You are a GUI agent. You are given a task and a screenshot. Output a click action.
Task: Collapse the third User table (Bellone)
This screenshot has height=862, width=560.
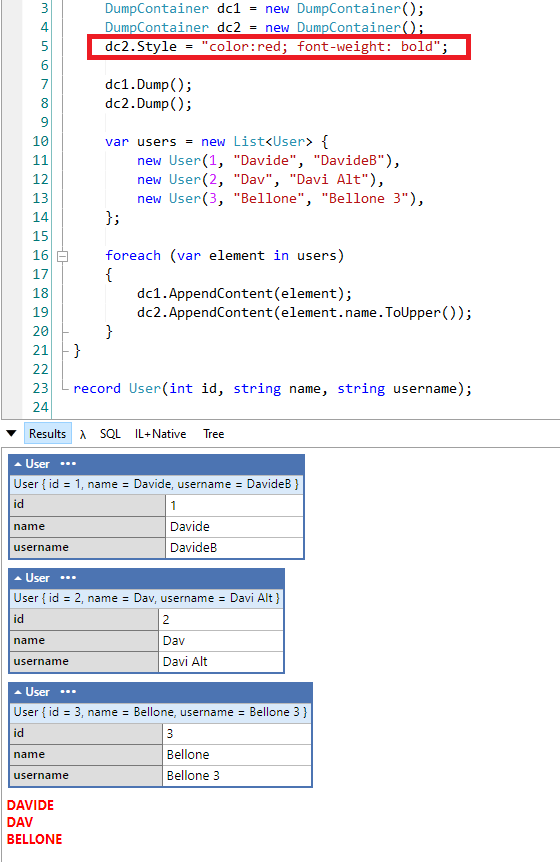click(18, 692)
